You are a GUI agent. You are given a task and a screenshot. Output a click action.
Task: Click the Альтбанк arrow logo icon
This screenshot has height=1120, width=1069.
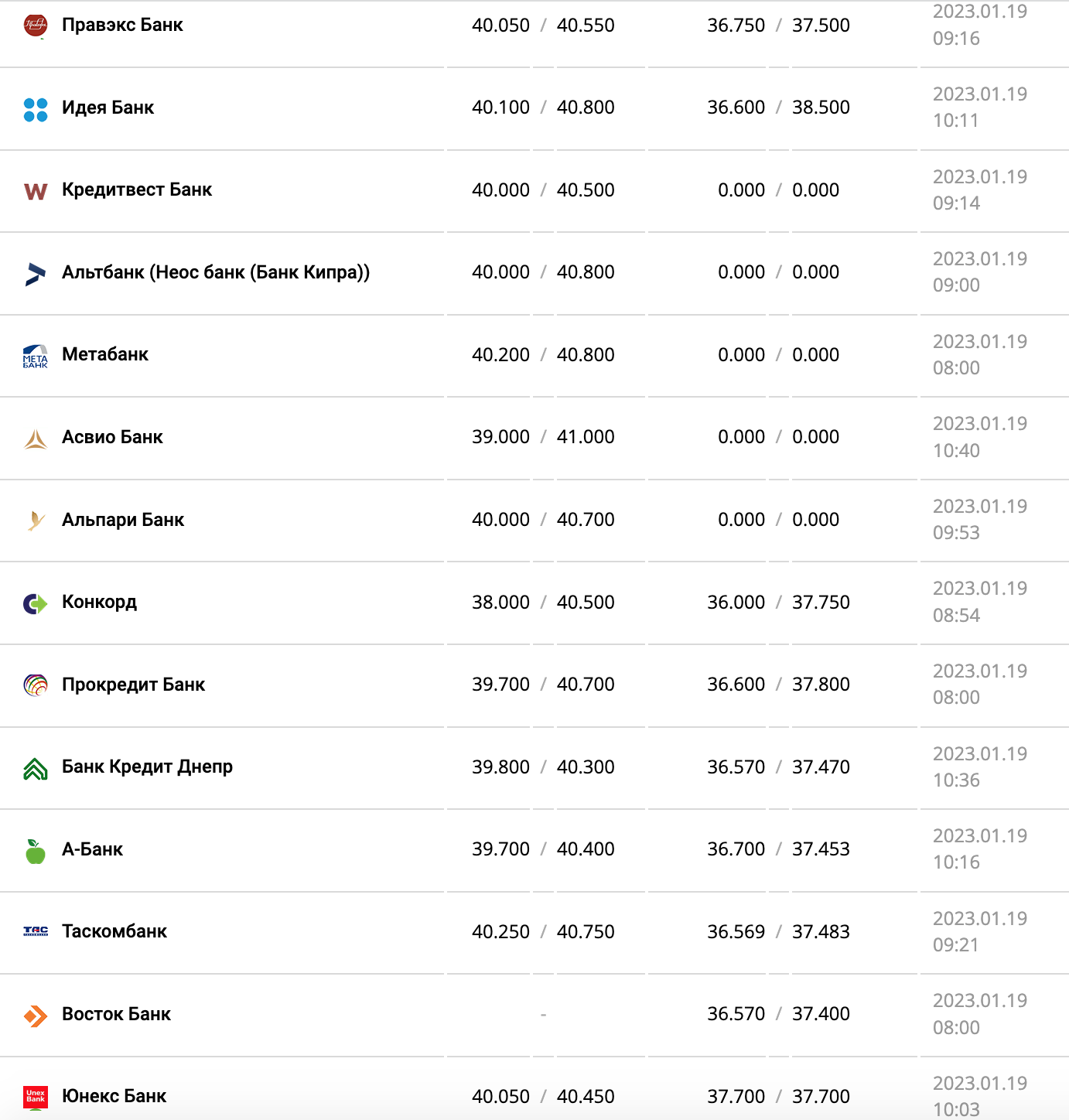pyautogui.click(x=36, y=274)
